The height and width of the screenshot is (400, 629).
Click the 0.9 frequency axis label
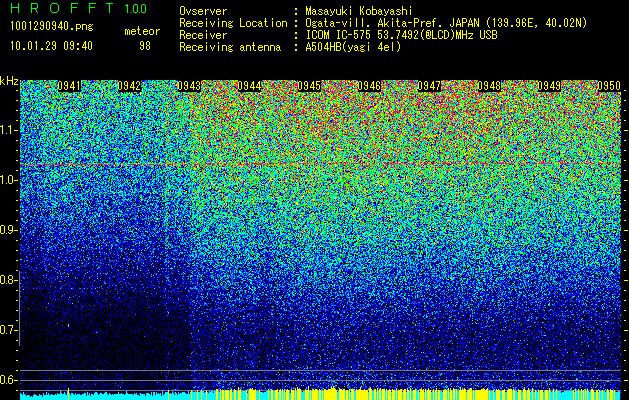7,230
